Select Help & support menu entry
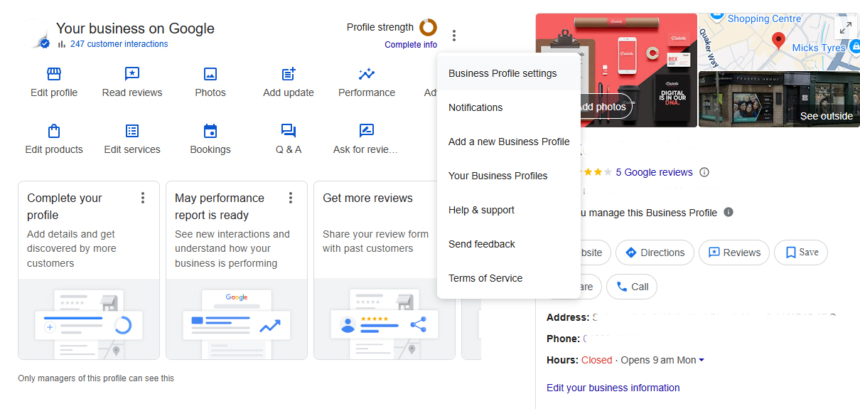 pos(481,210)
